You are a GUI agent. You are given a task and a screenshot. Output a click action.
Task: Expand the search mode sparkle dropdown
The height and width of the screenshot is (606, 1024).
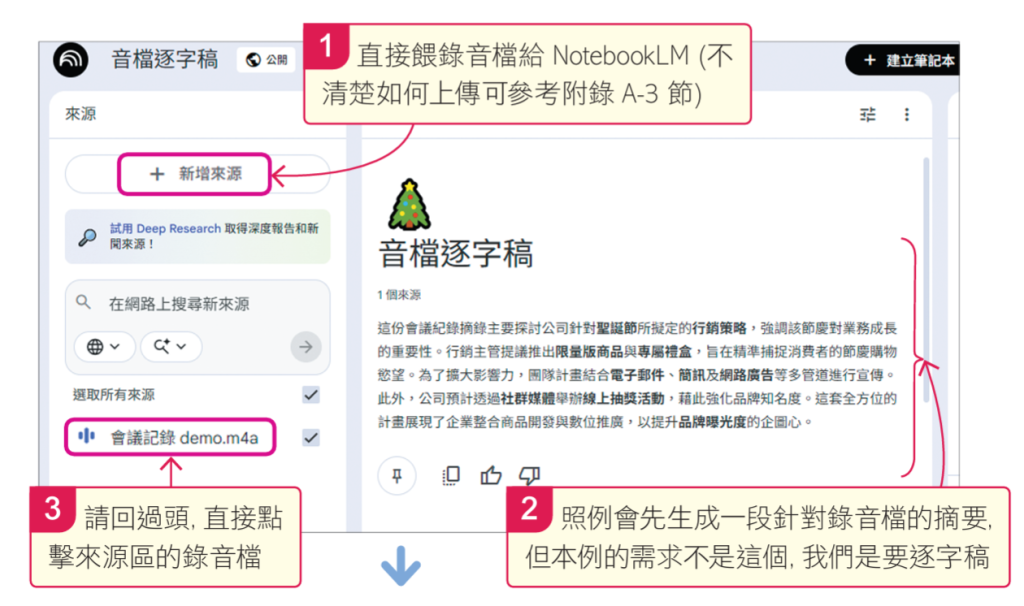click(170, 347)
